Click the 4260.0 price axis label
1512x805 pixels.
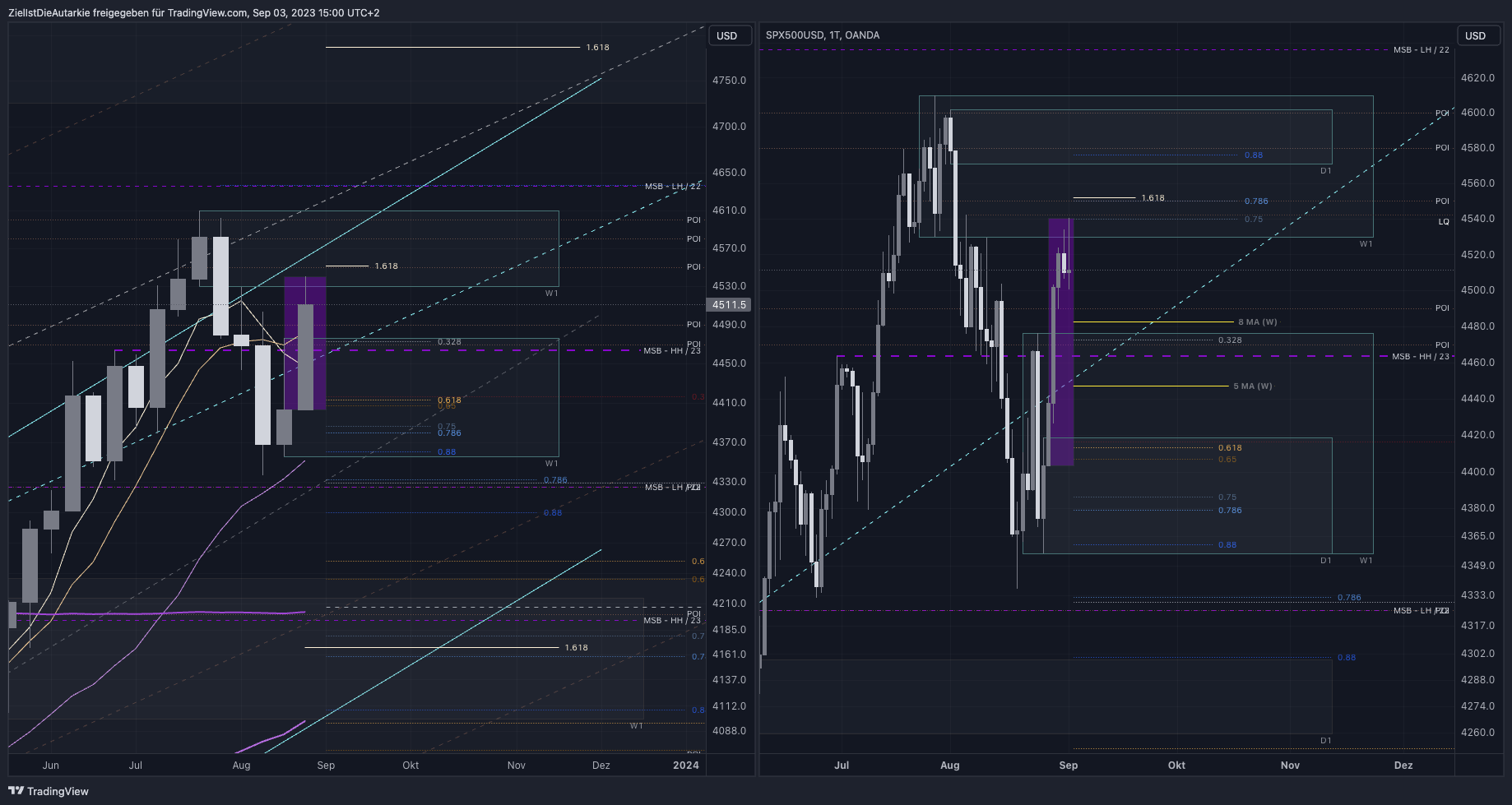[1478, 733]
